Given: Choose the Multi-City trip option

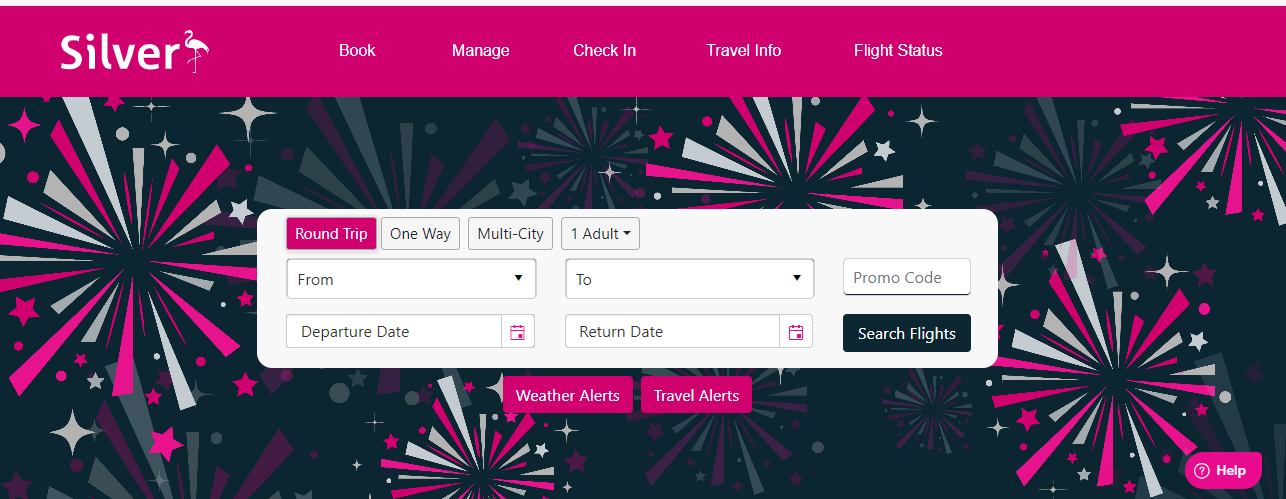Looking at the screenshot, I should click(510, 234).
